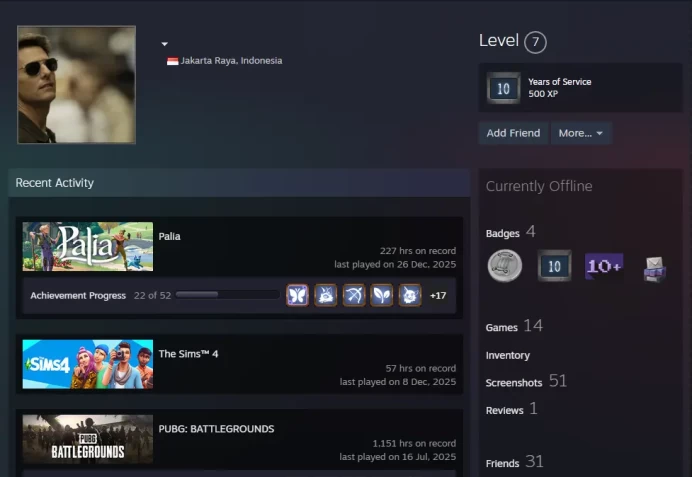Click the second Palia achievement icon
The width and height of the screenshot is (692, 477).
[x=325, y=295]
